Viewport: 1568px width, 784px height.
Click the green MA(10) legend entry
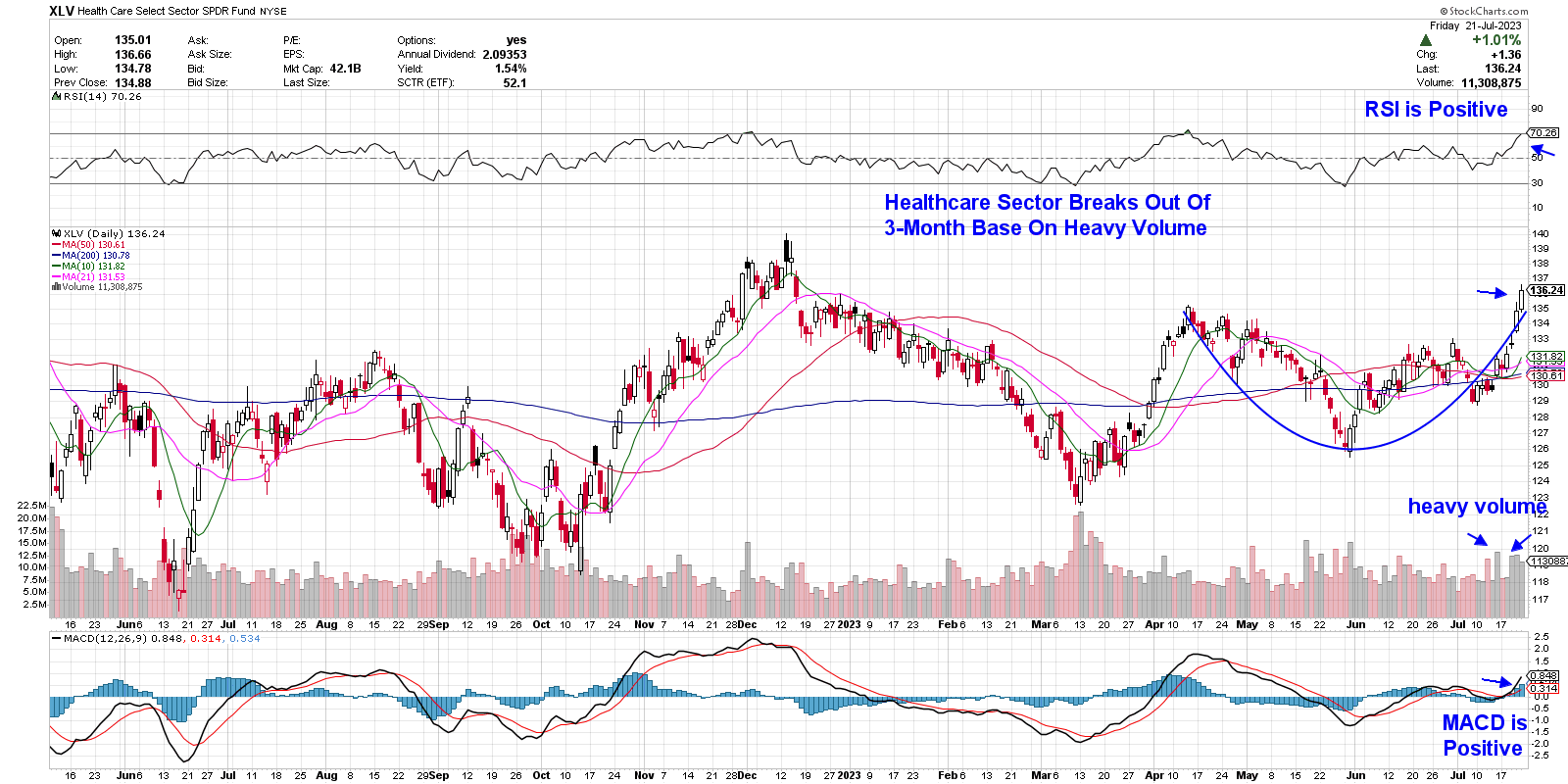click(93, 267)
